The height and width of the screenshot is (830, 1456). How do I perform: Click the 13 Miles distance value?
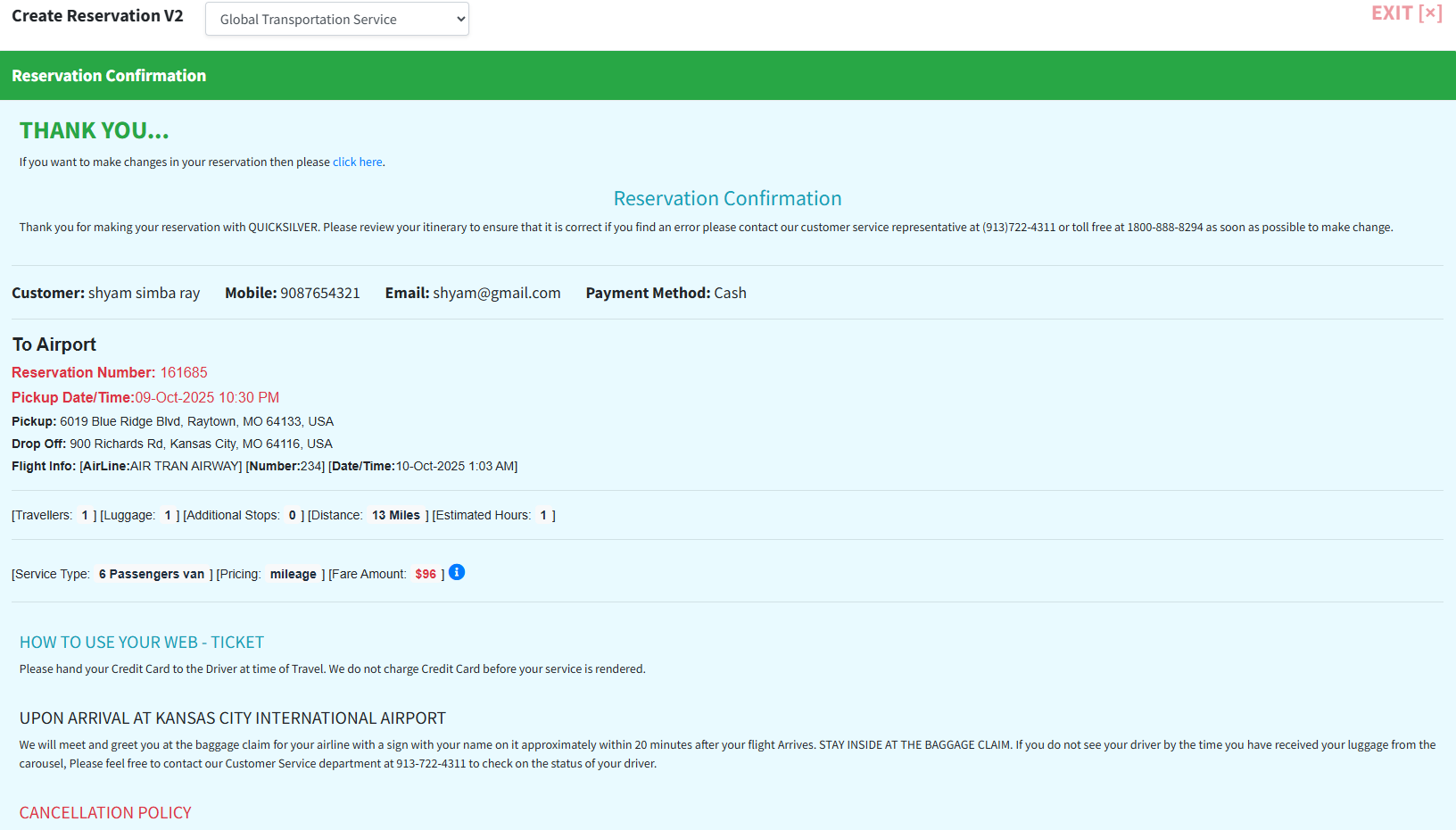coord(395,516)
